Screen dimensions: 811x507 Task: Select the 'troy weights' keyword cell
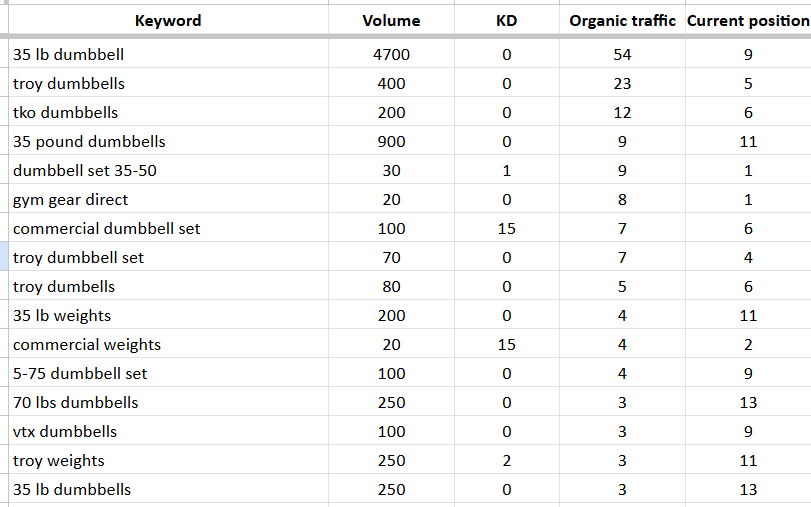point(168,460)
